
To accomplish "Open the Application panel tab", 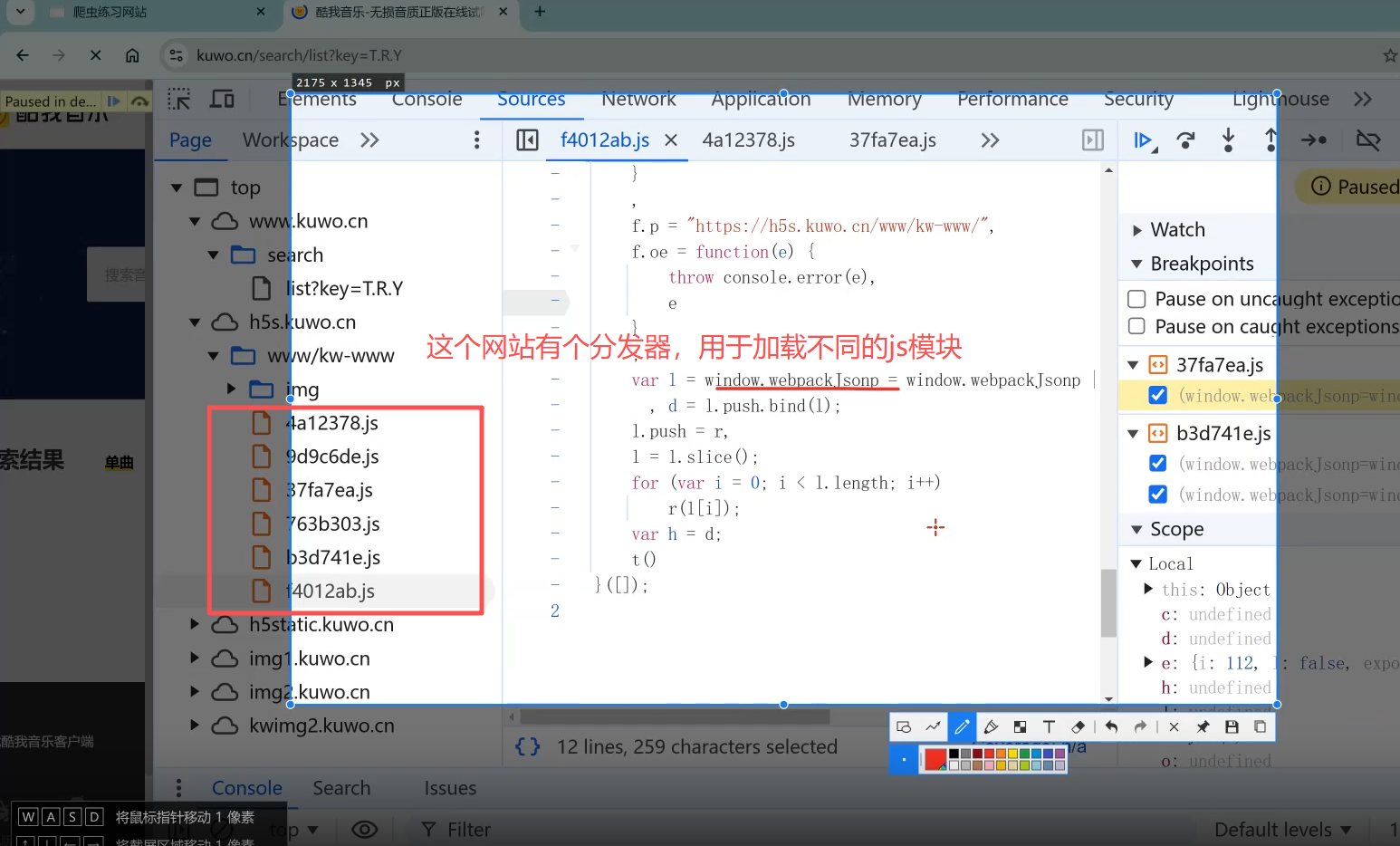I will tap(761, 99).
